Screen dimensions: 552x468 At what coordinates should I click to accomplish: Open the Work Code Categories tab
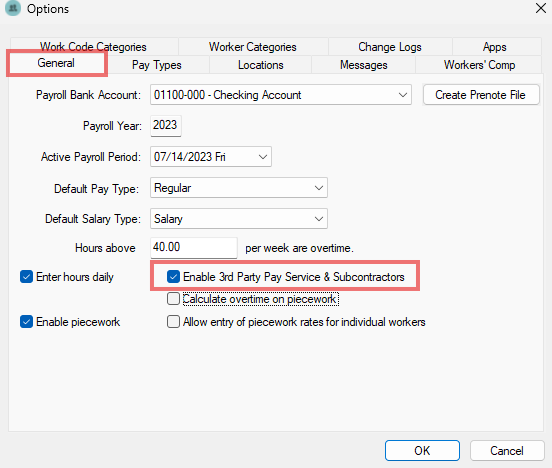93,46
